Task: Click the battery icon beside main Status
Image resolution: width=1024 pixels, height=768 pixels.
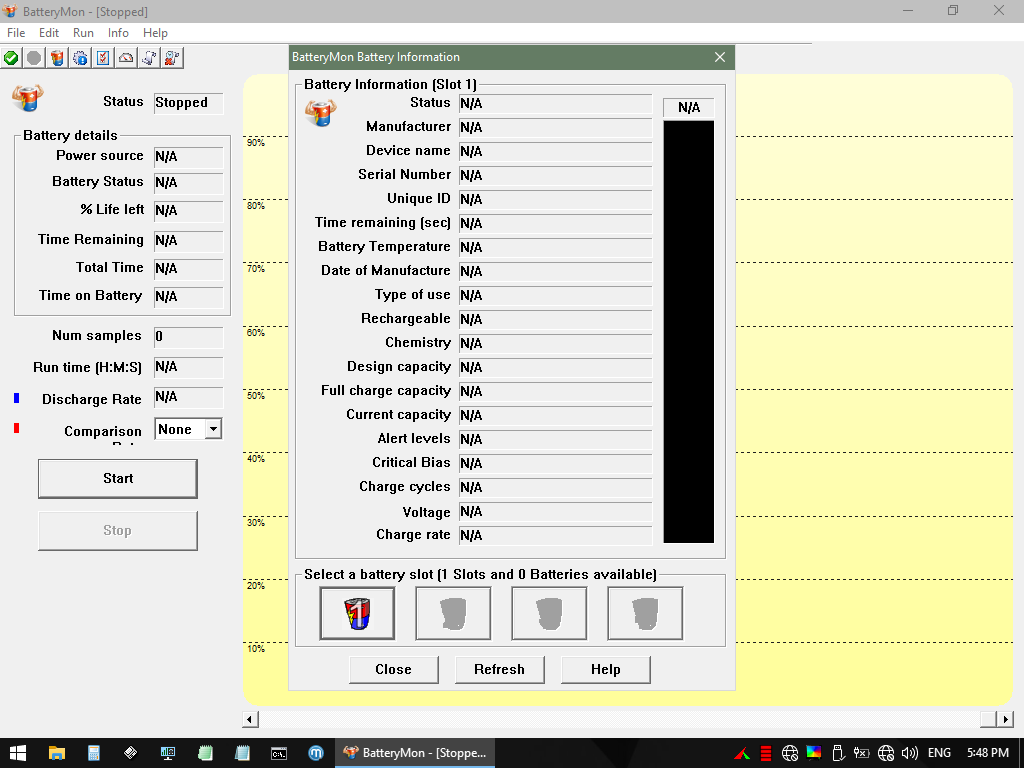Action: tap(27, 98)
